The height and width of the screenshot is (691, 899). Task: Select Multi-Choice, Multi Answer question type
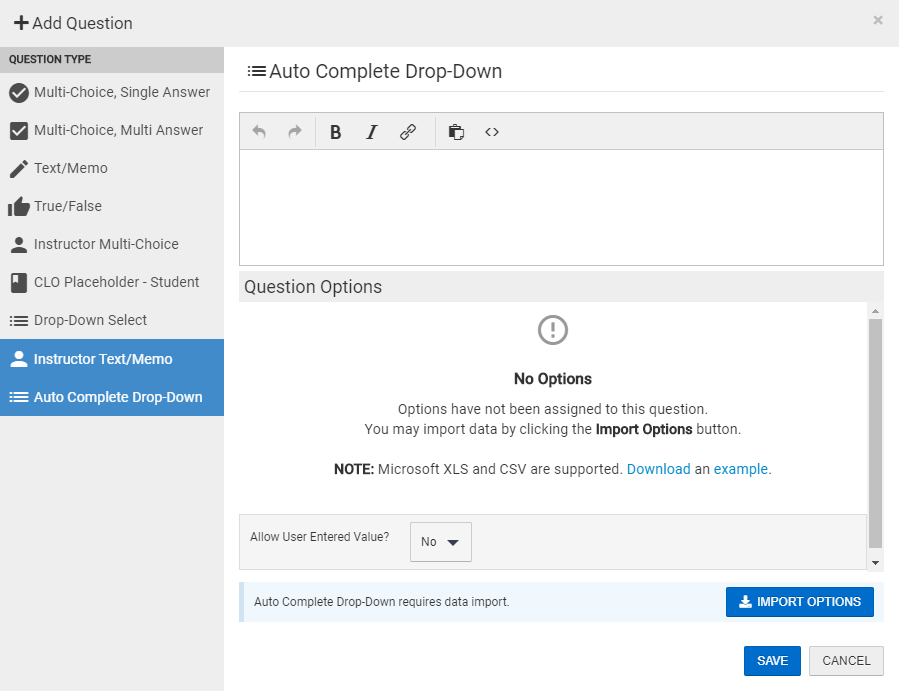pyautogui.click(x=112, y=130)
